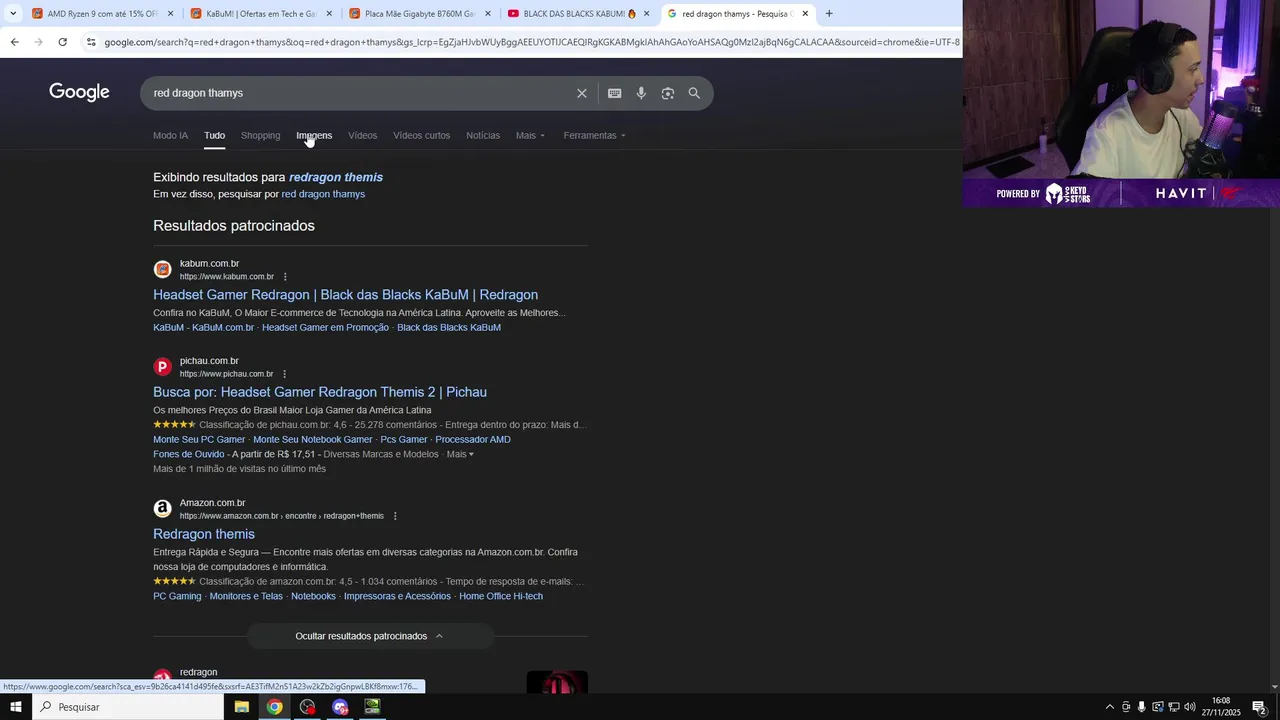Screen dimensions: 1280x720
Task: Reload the page with the refresh icon
Action: (62, 42)
